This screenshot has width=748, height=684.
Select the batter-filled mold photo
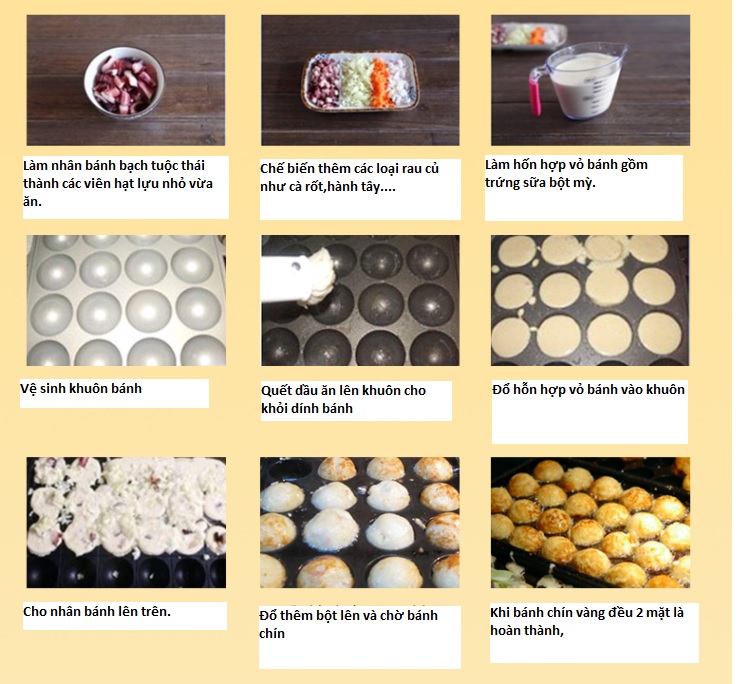[590, 301]
